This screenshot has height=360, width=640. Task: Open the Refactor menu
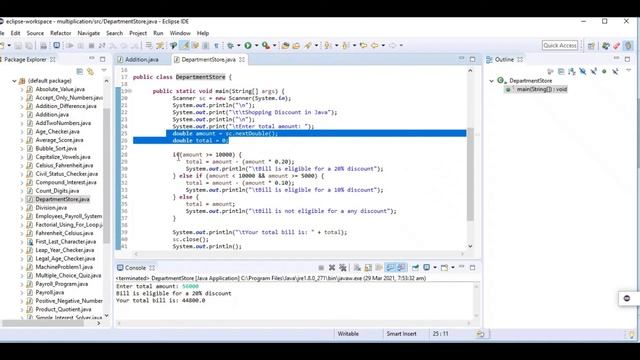click(60, 33)
